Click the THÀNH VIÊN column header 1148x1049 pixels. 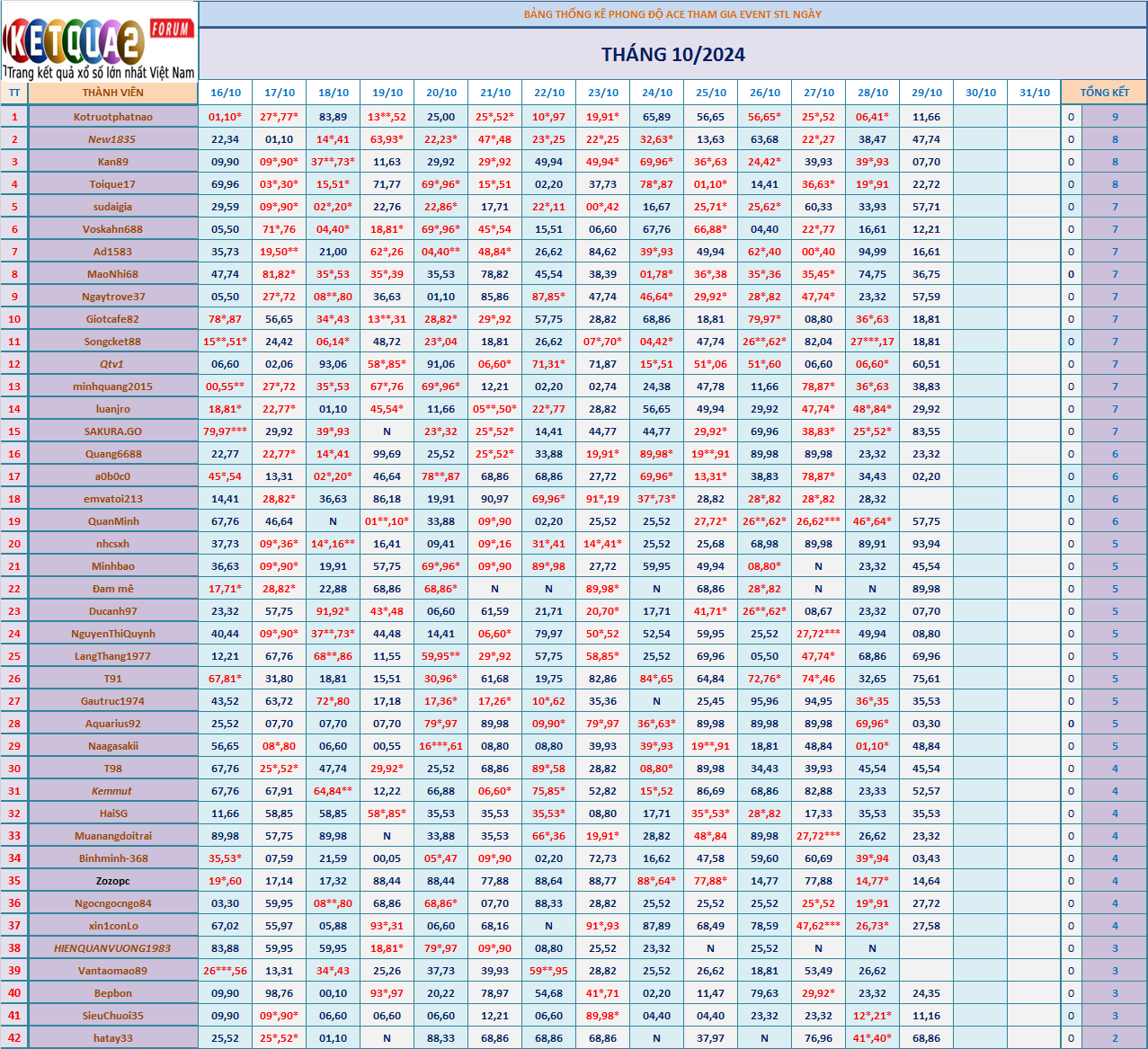112,93
